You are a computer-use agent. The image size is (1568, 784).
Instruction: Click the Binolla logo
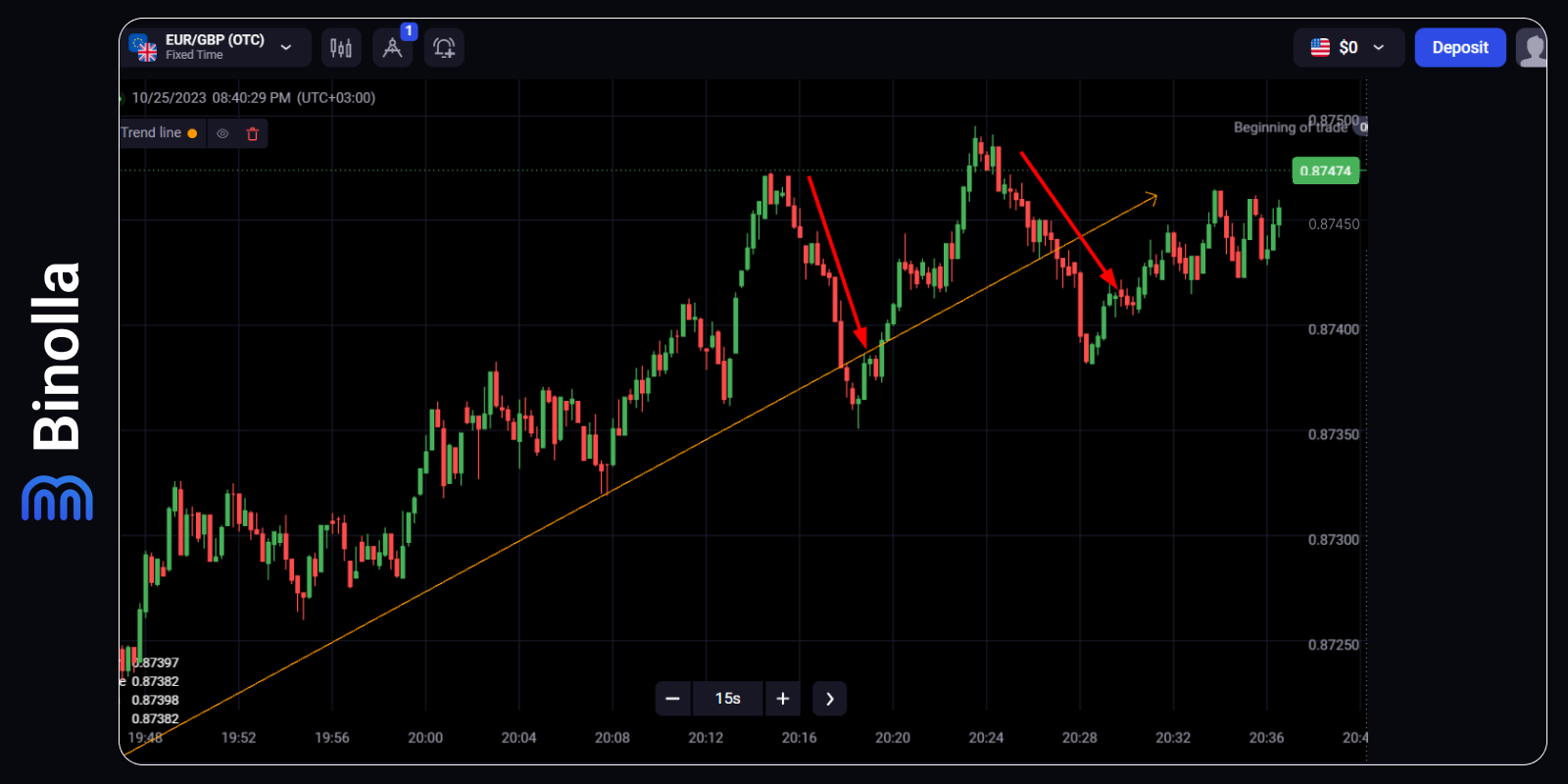(x=57, y=392)
